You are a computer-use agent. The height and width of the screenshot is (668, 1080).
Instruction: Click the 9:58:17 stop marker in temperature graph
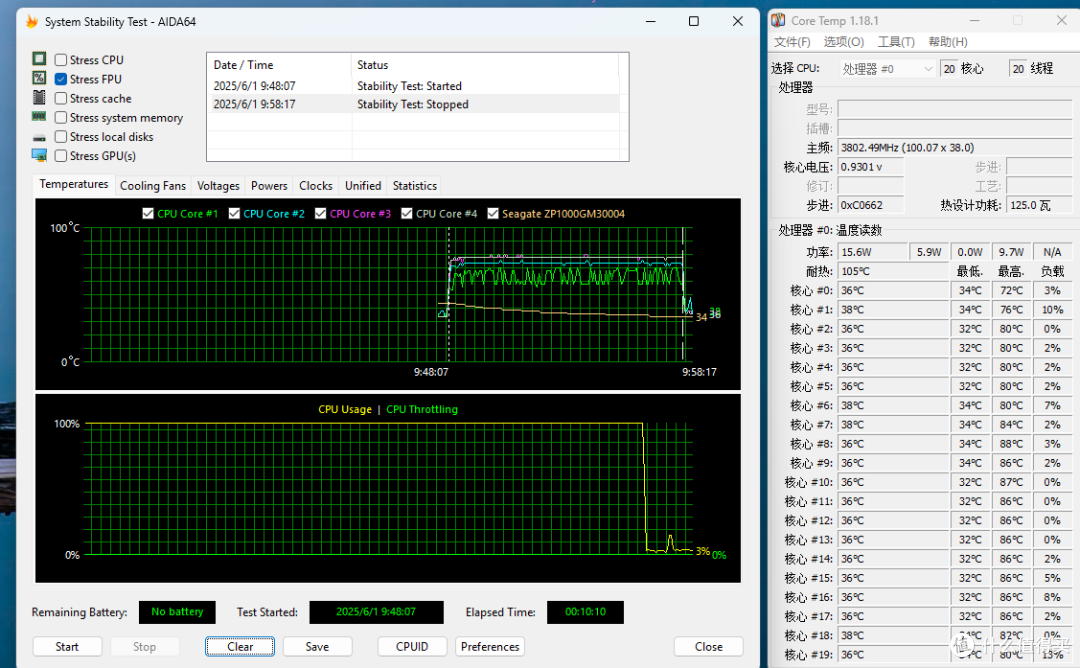[699, 372]
